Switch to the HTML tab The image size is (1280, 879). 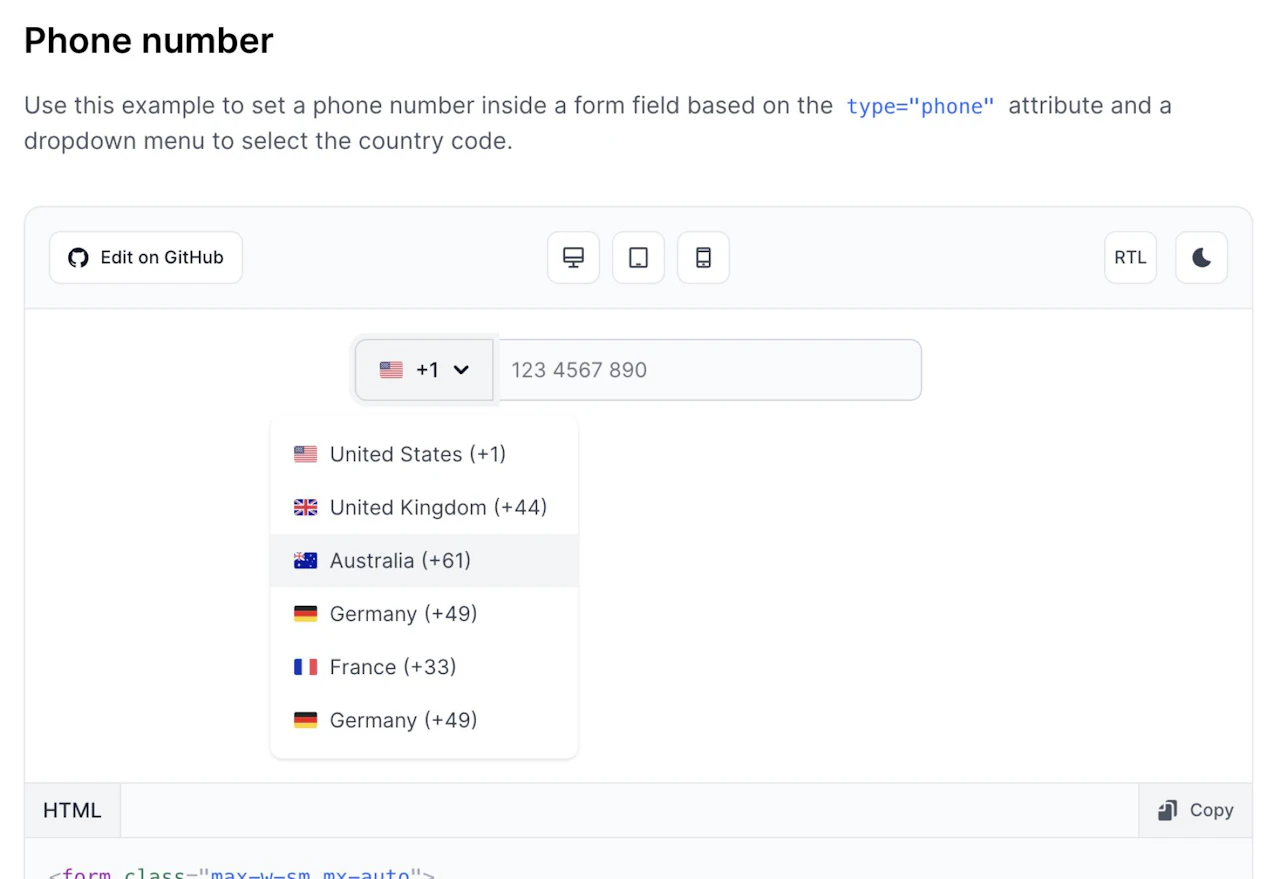[71, 810]
